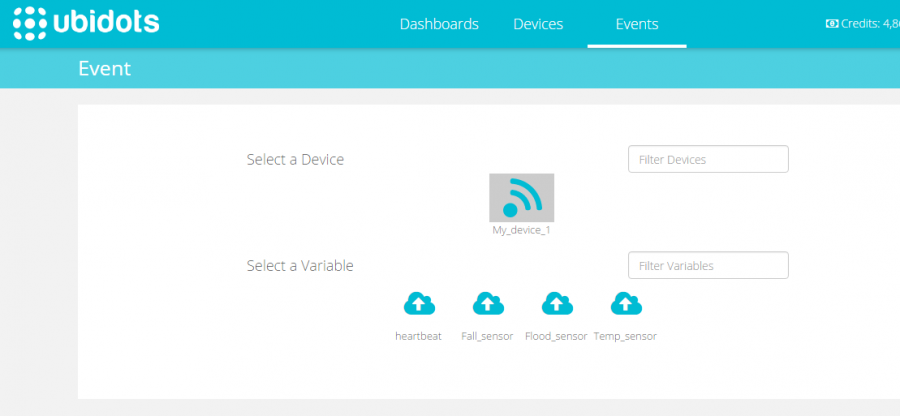Choose the heartbeat variable cloud icon
The image size is (900, 416).
click(419, 304)
